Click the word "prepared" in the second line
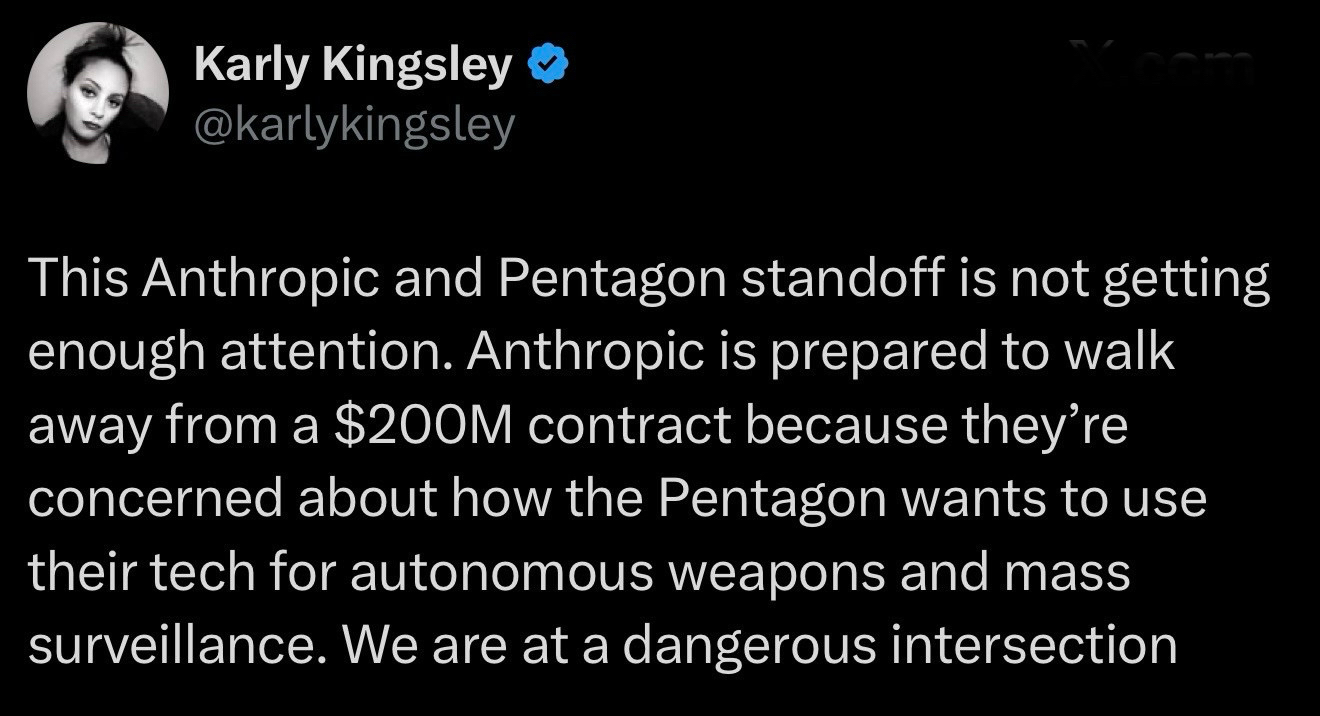The image size is (1320, 716). (x=844, y=355)
